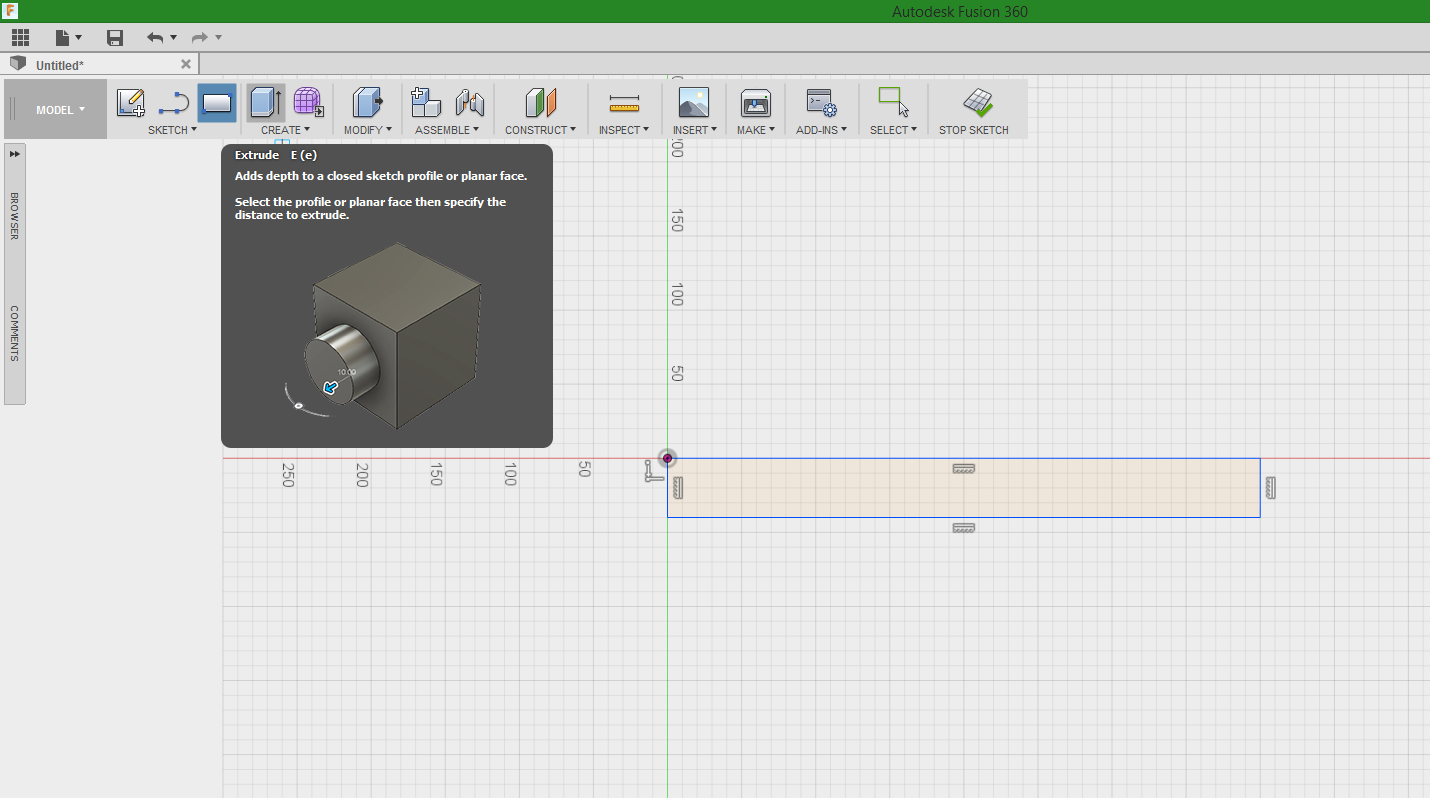The width and height of the screenshot is (1430, 798).
Task: Click the right edge vertical constraint icon
Action: coord(1271,488)
